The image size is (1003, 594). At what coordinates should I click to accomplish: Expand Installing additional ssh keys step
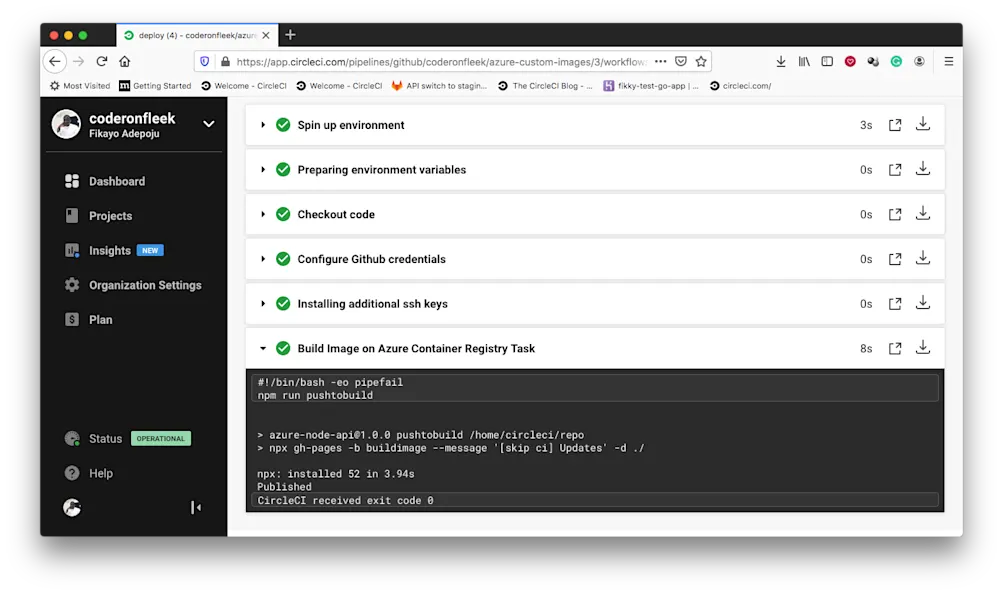click(x=263, y=304)
